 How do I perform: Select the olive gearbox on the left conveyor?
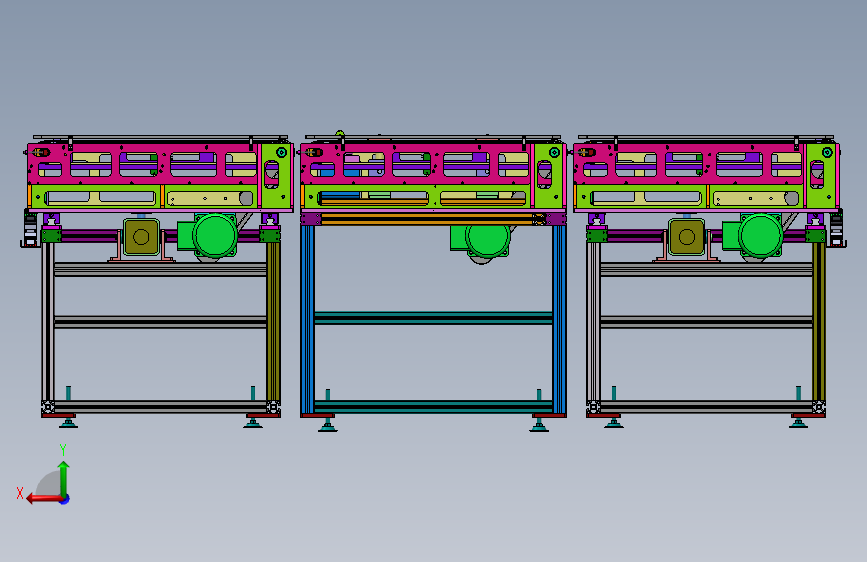coord(141,237)
